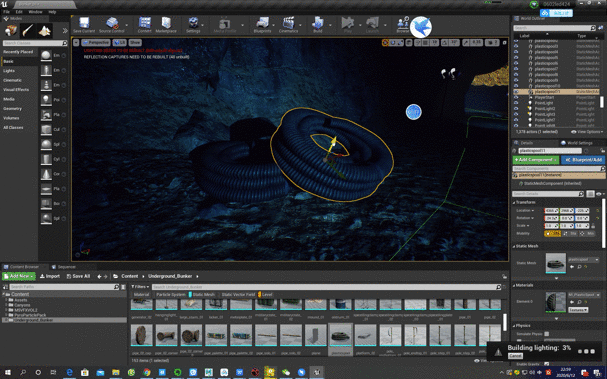Toggle the eye icon of PointLight2 row
The height and width of the screenshot is (379, 607).
pos(516,109)
